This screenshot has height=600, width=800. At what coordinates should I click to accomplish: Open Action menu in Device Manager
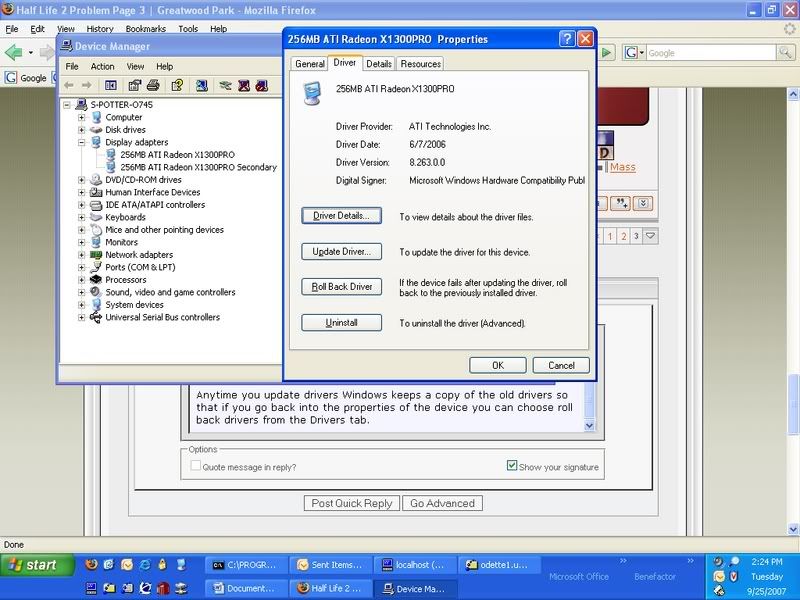(102, 66)
